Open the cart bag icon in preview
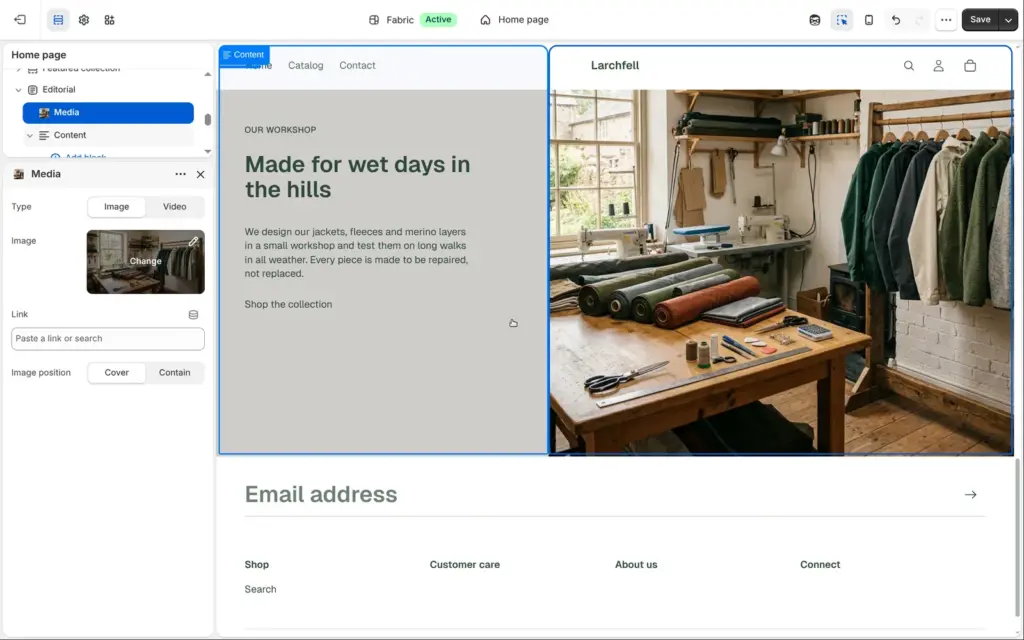Screen dimensions: 1024x640 click(x=970, y=65)
